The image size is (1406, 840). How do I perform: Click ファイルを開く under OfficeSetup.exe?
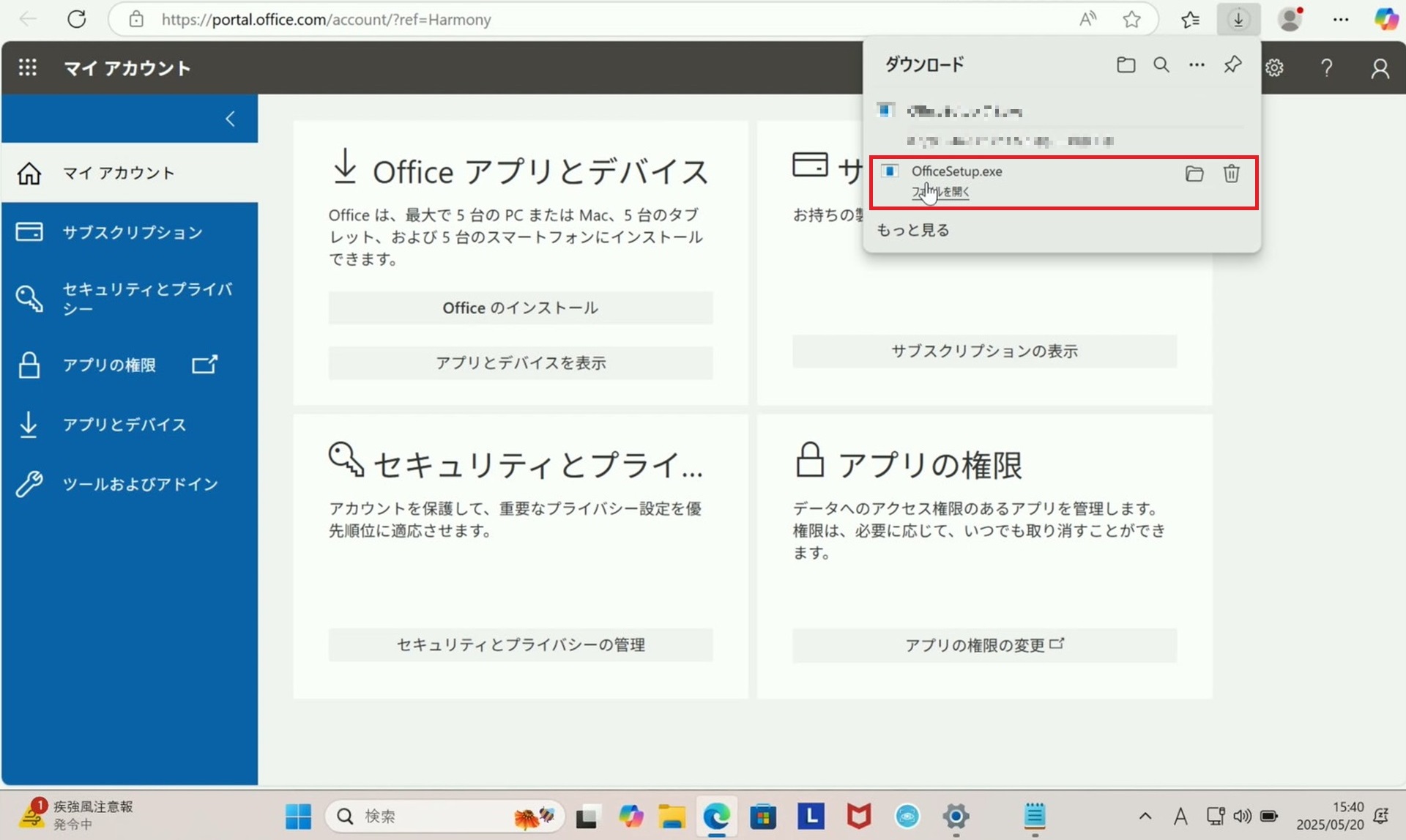pos(940,192)
